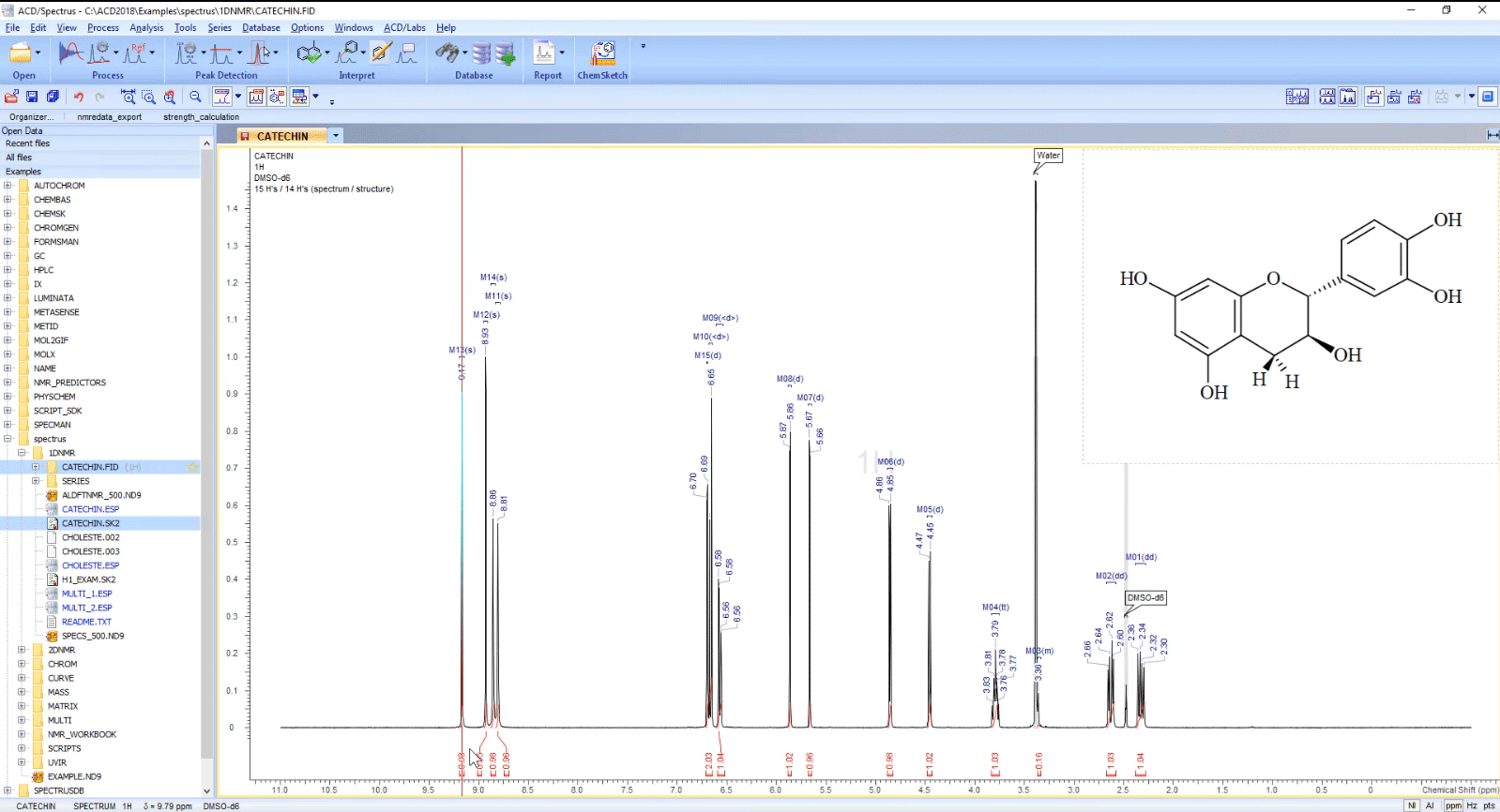Run automatic peak picking gear icon
This screenshot has width=1500, height=812.
click(x=187, y=53)
